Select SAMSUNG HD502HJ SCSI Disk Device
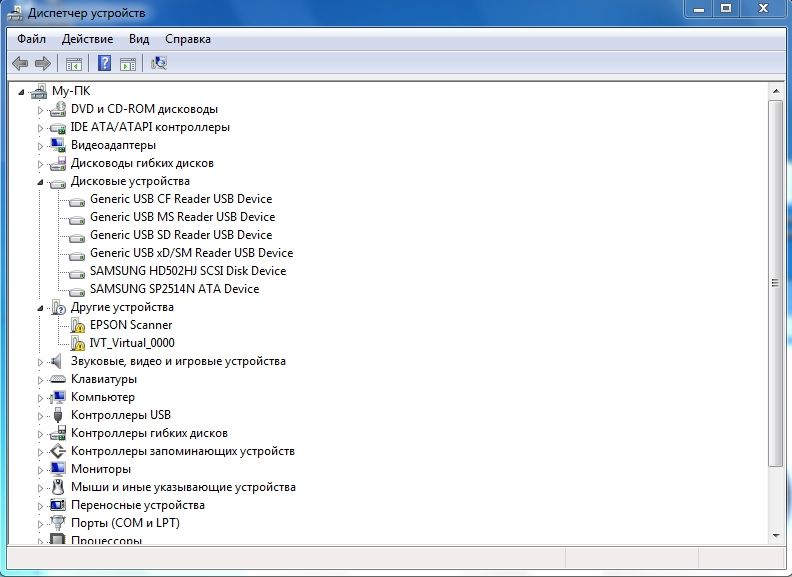This screenshot has width=792, height=577. (x=188, y=271)
